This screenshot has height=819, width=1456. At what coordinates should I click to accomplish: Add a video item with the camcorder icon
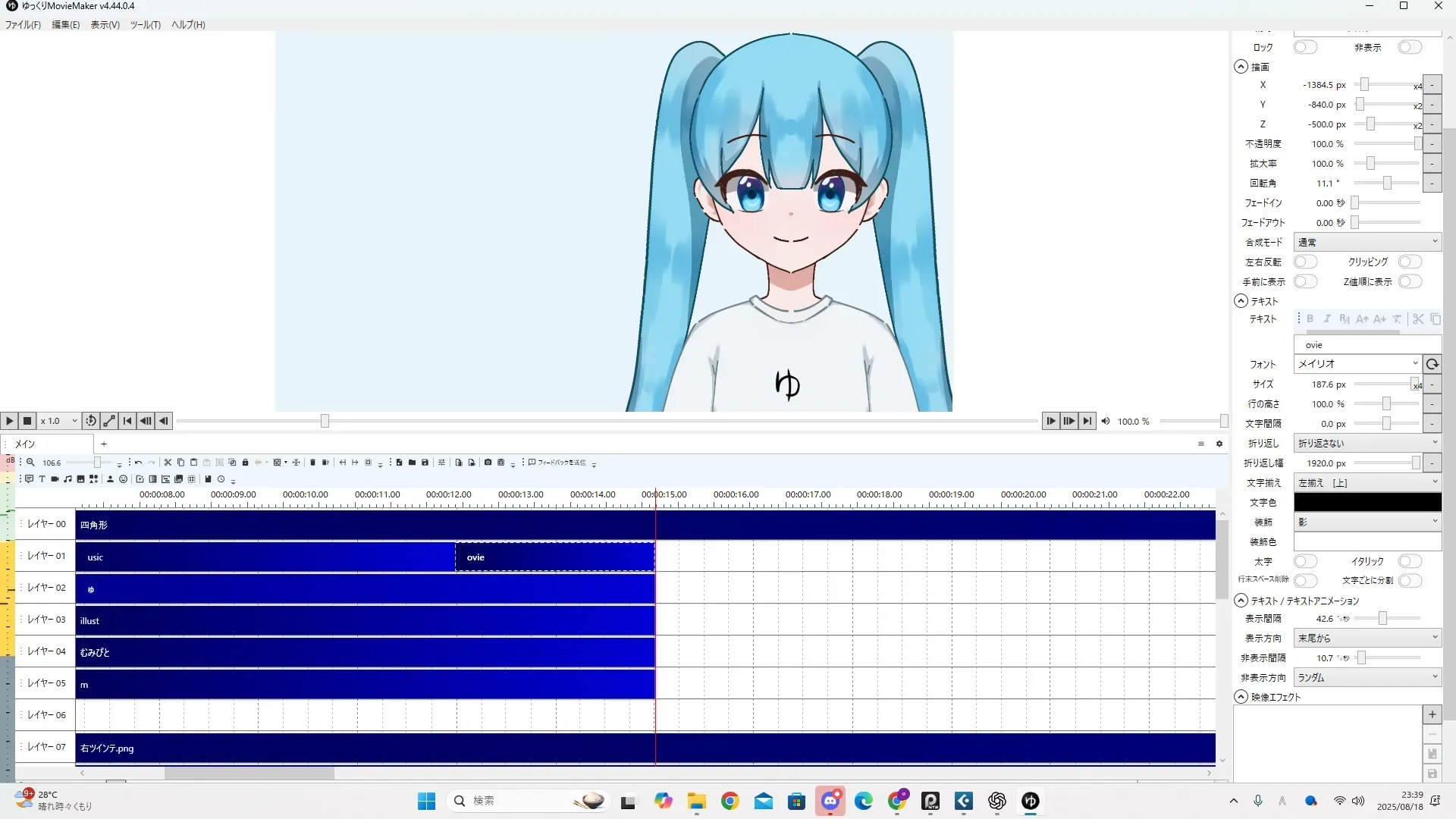click(x=55, y=479)
